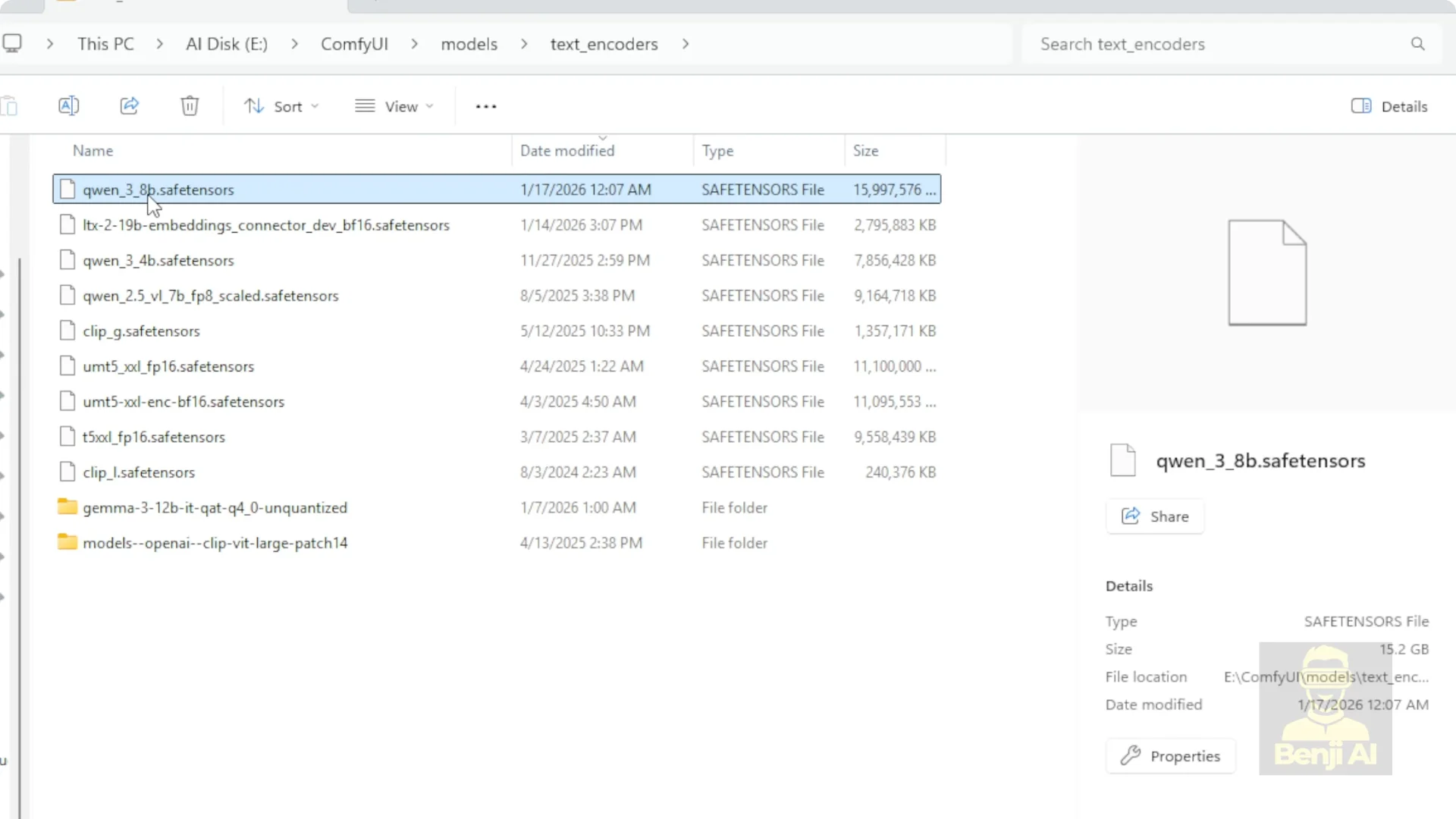Viewport: 1456px width, 819px height.
Task: Click the Properties button
Action: pos(1170,756)
